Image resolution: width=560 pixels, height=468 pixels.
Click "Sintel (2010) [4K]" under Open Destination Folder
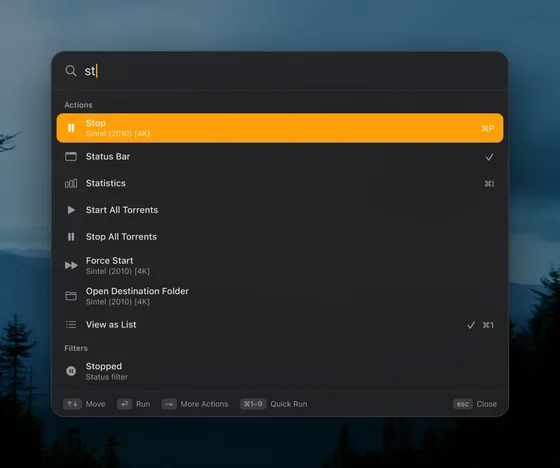pyautogui.click(x=118, y=302)
